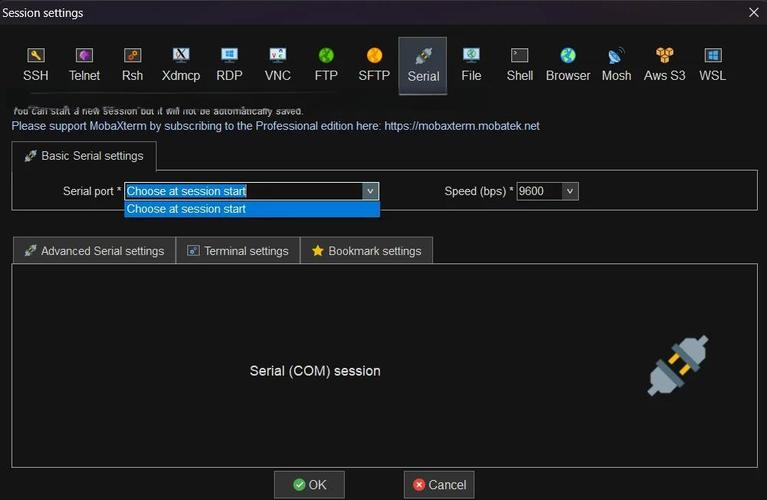767x500 pixels.
Task: Open the RDP session type
Action: [229, 65]
